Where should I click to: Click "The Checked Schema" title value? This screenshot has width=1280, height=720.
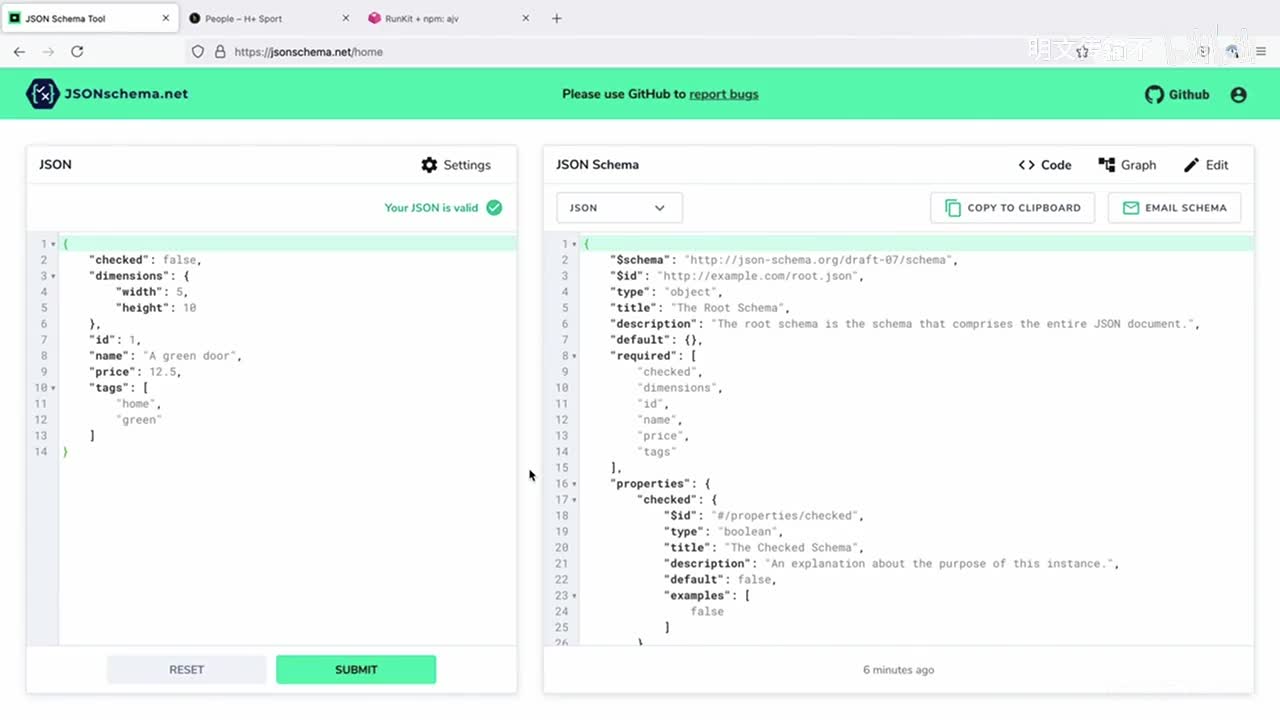point(792,548)
